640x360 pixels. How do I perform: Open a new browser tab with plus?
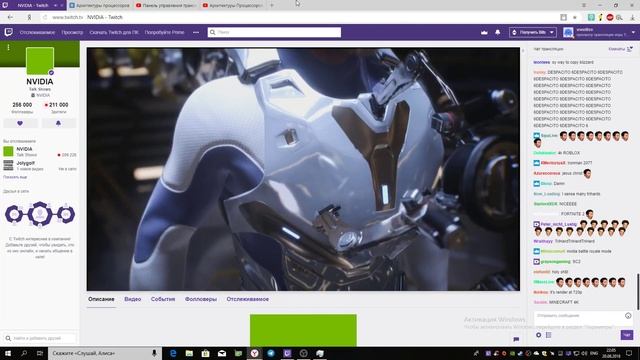[272, 5]
